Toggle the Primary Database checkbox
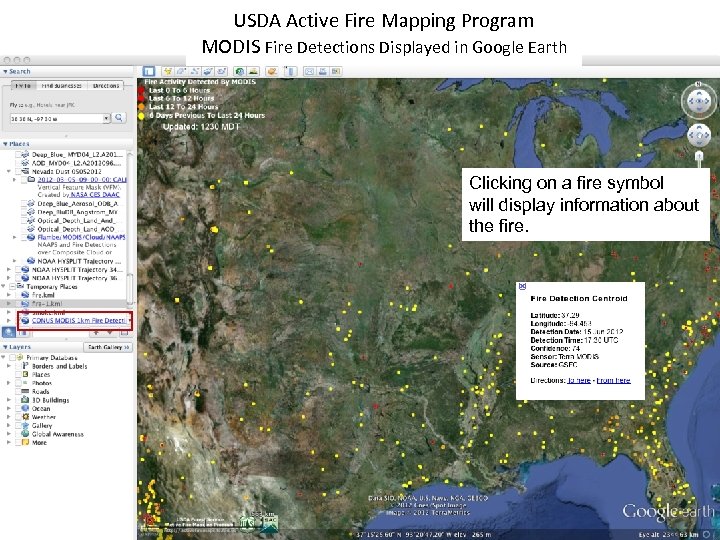The width and height of the screenshot is (720, 540). [x=12, y=357]
